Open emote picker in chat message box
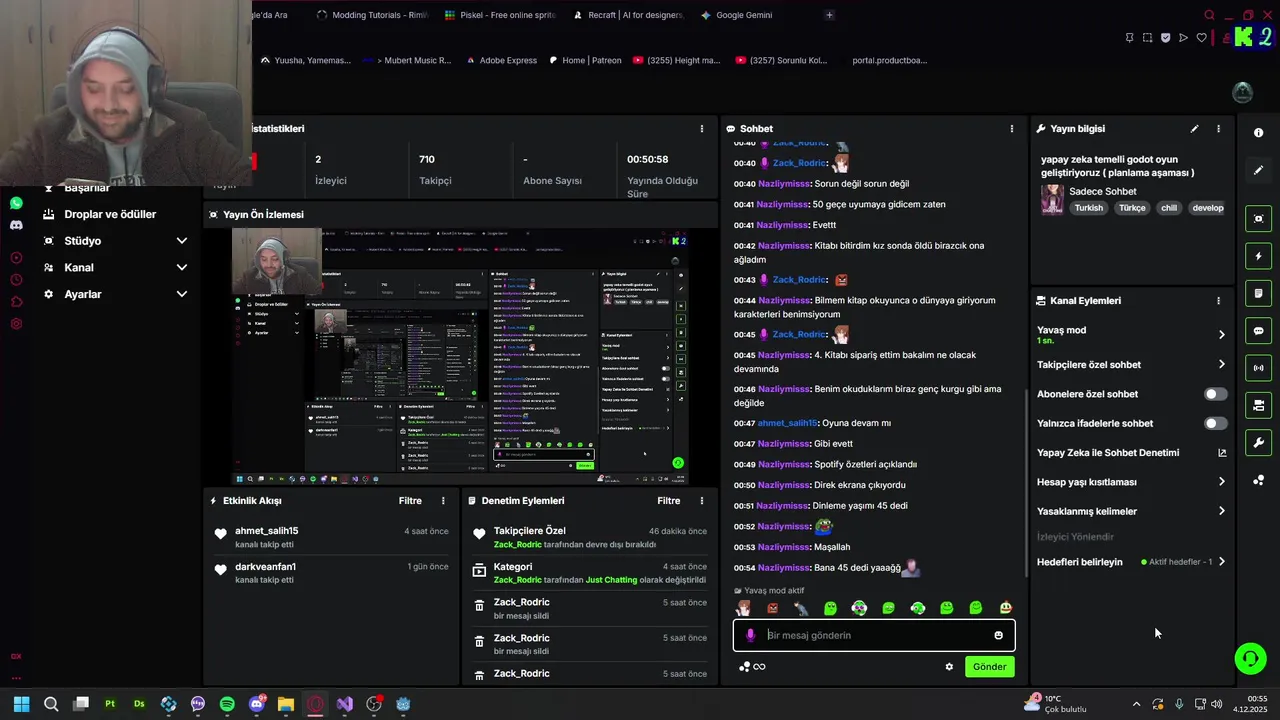The image size is (1280, 720). coord(998,635)
